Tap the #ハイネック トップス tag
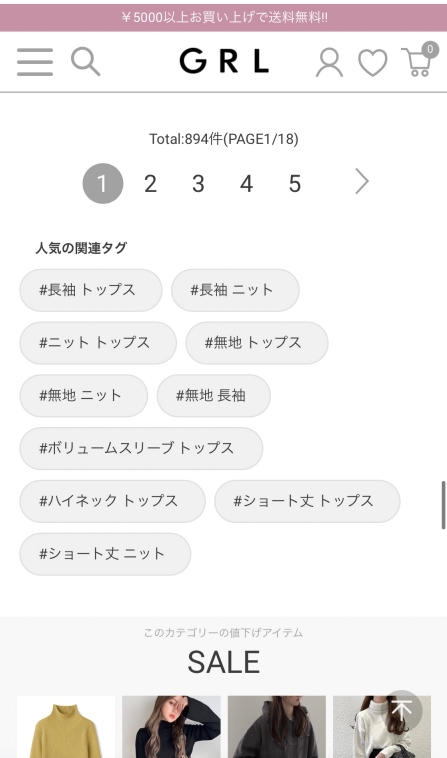The image size is (447, 758). [x=113, y=501]
